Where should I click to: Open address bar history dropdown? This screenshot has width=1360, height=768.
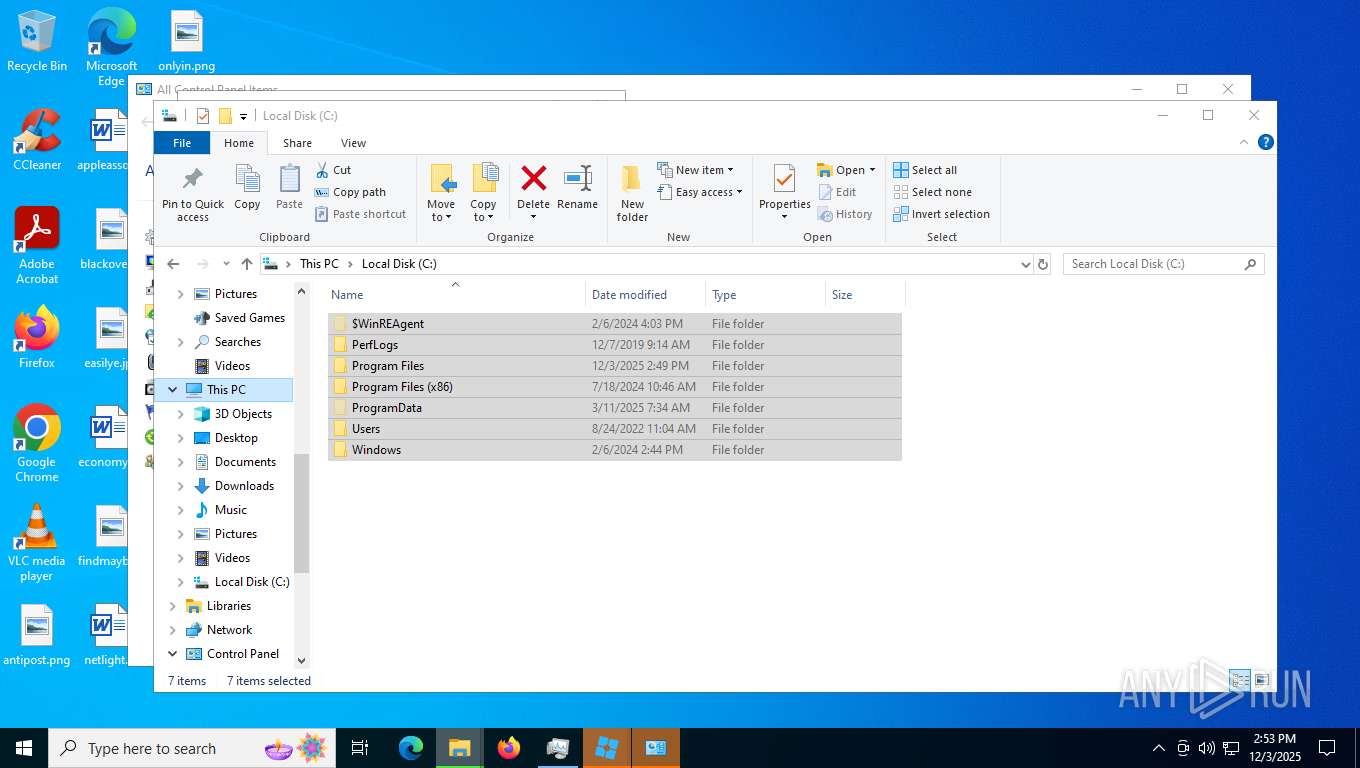tap(1025, 265)
